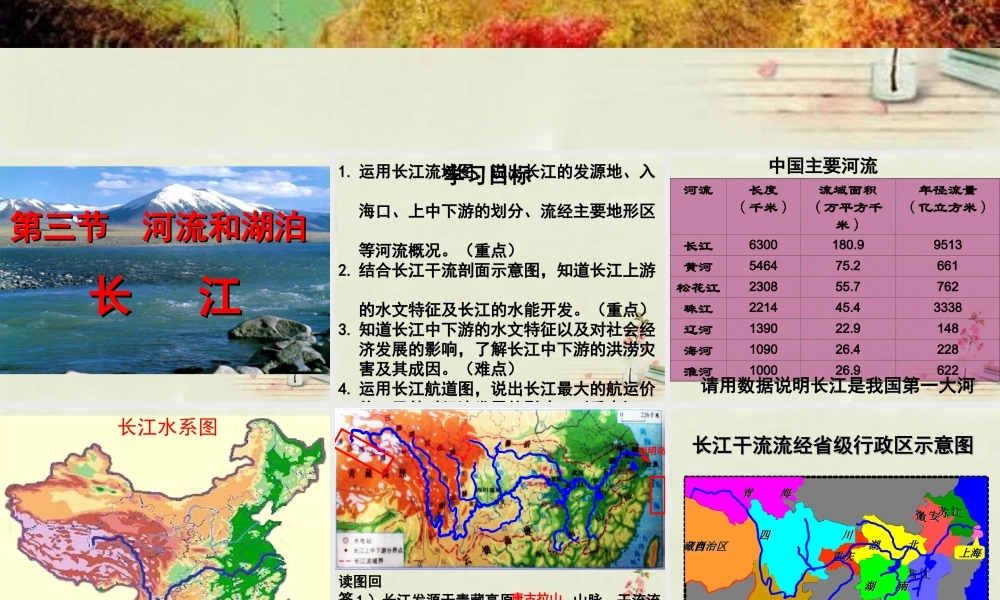Viewport: 1000px width, 600px height.
Task: Click the red '长 江' title text
Action: click(166, 296)
